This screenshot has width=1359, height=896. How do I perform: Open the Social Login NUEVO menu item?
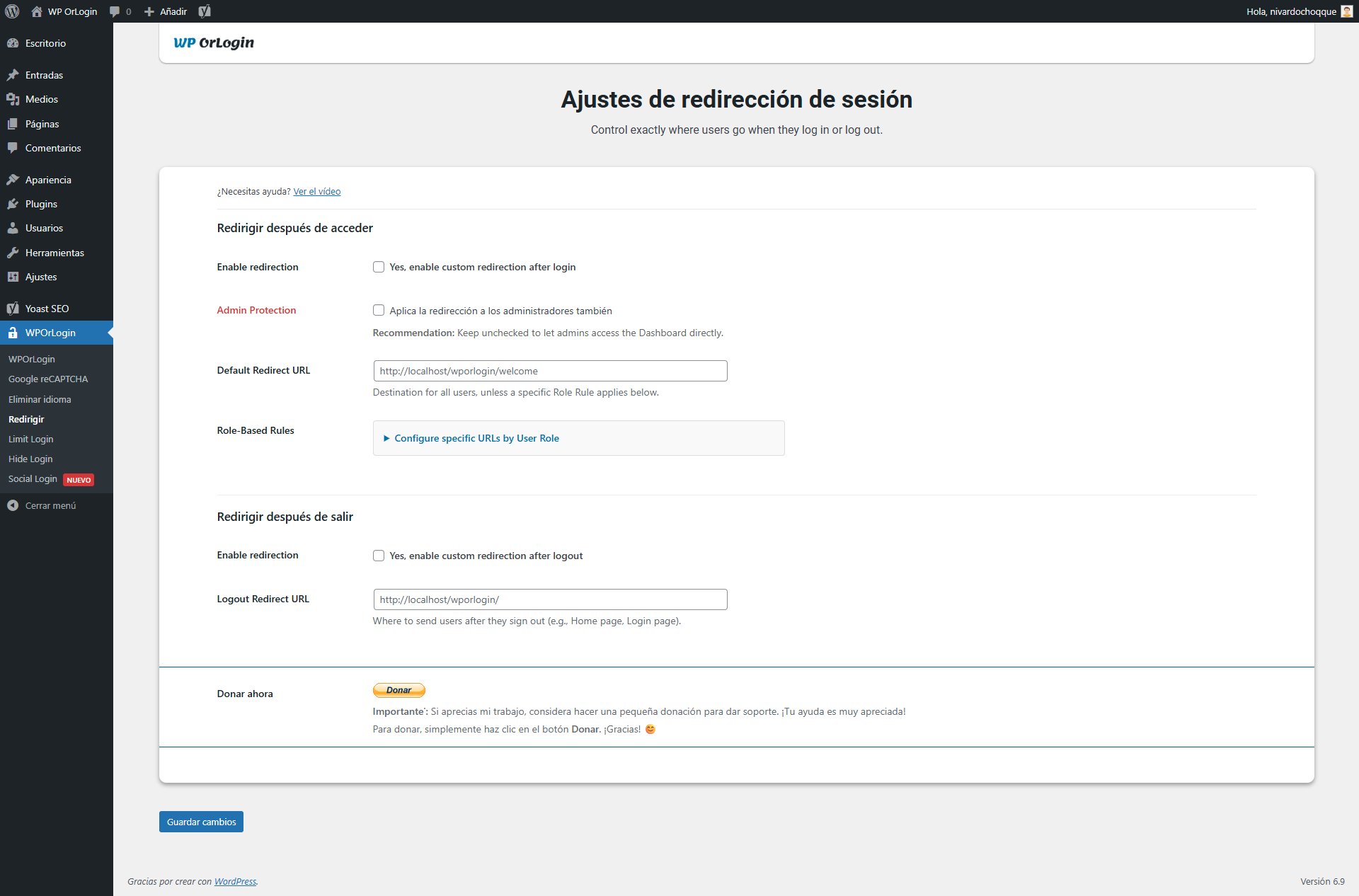click(x=33, y=479)
